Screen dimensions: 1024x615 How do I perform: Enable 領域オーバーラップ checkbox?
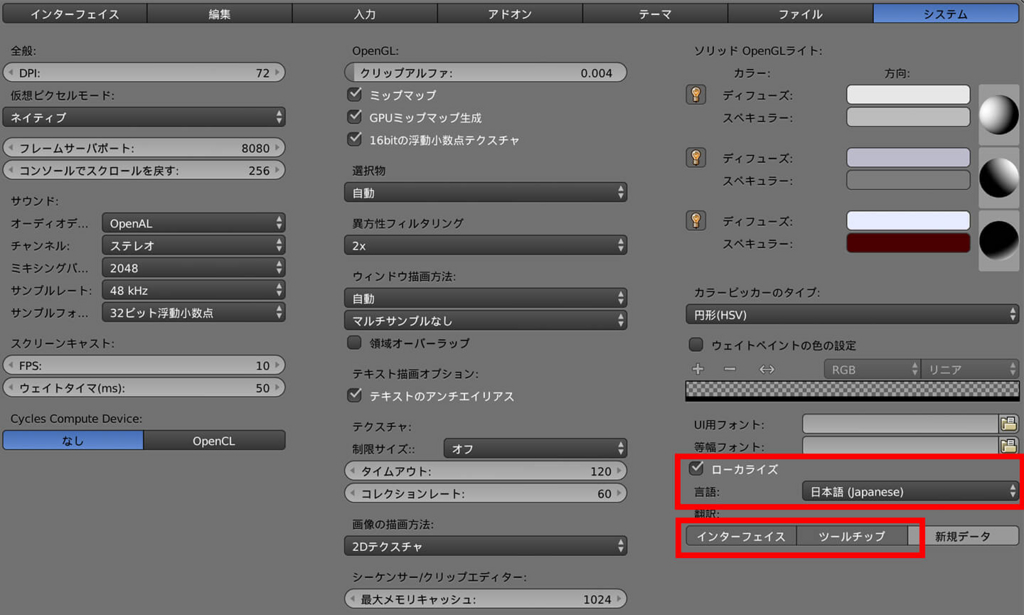[355, 343]
